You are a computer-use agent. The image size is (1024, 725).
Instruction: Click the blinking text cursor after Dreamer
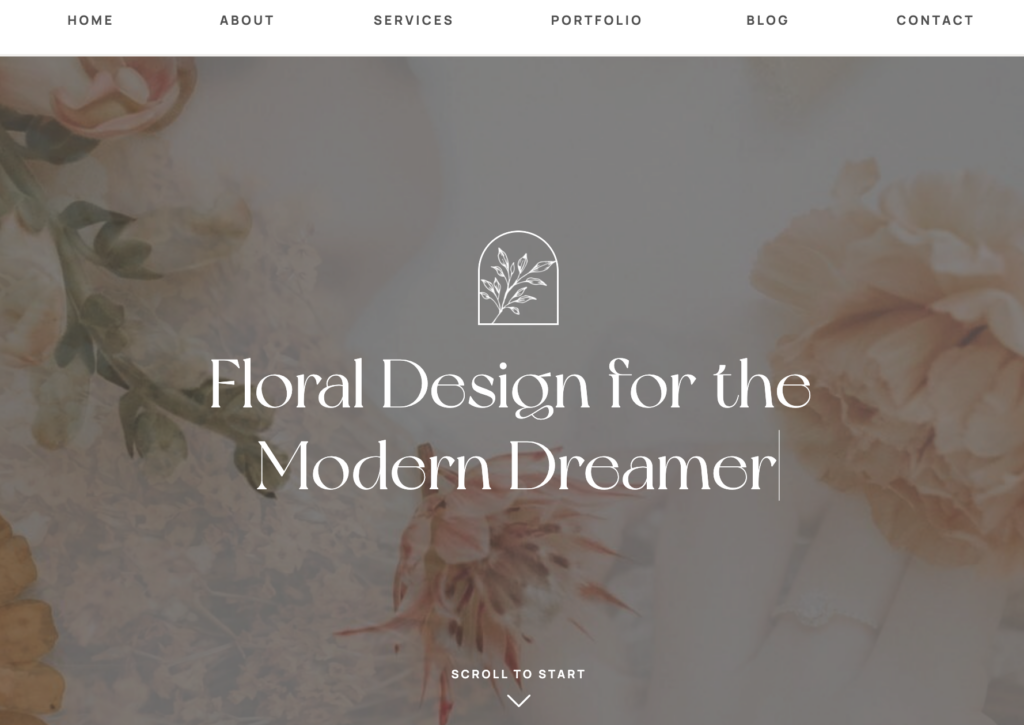tap(779, 465)
